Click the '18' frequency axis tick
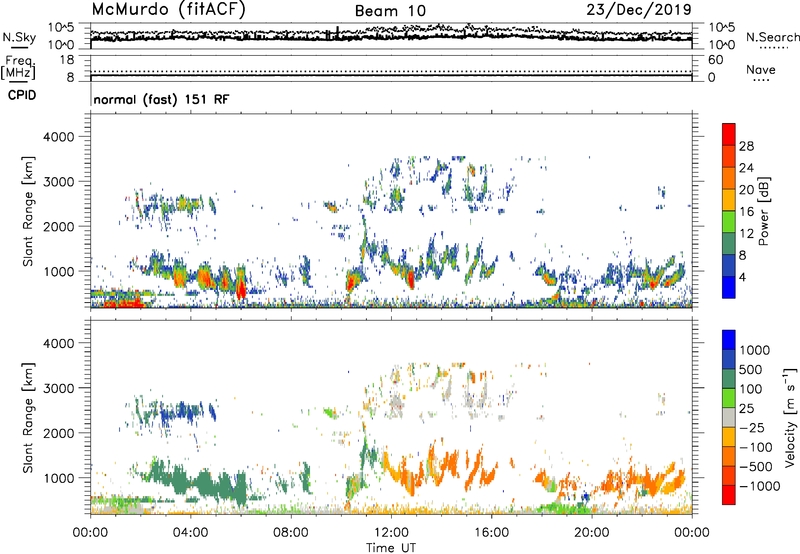The image size is (800, 554). click(67, 60)
